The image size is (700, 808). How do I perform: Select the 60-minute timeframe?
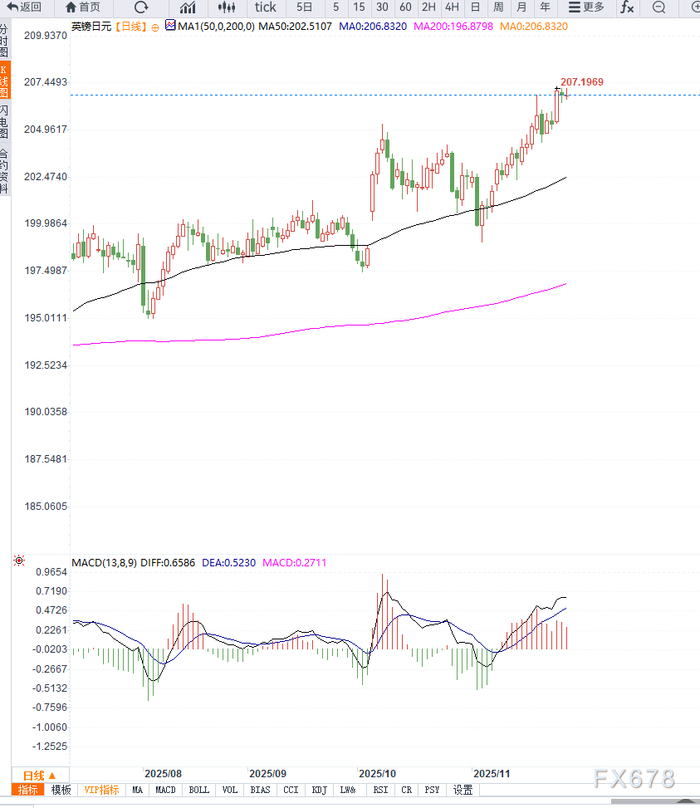pos(405,7)
